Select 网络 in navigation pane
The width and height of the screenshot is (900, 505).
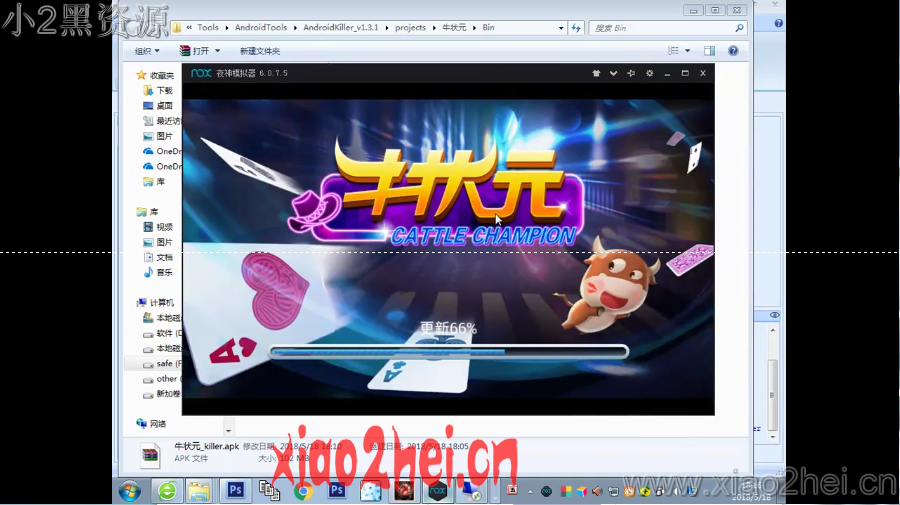tap(152, 424)
